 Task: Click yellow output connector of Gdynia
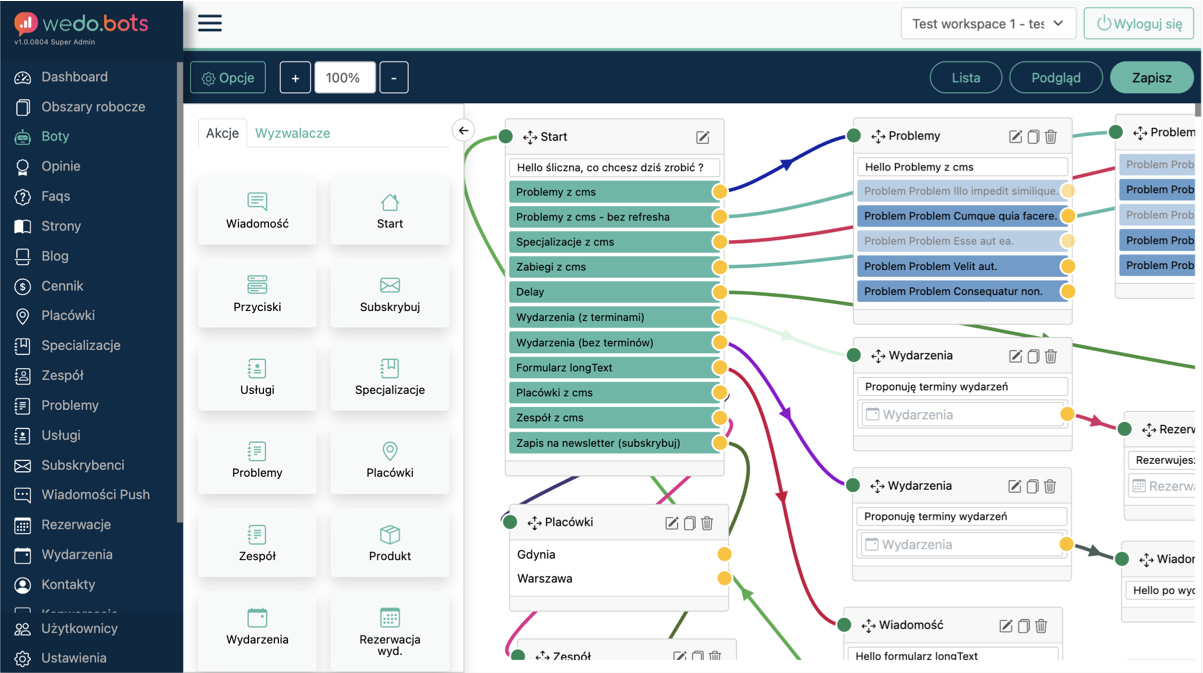pos(724,554)
